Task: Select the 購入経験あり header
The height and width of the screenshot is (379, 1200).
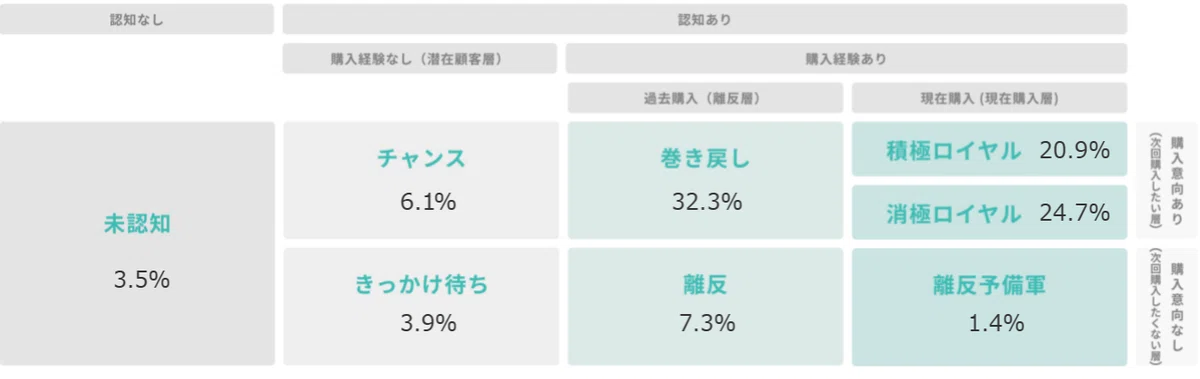Action: click(x=847, y=59)
